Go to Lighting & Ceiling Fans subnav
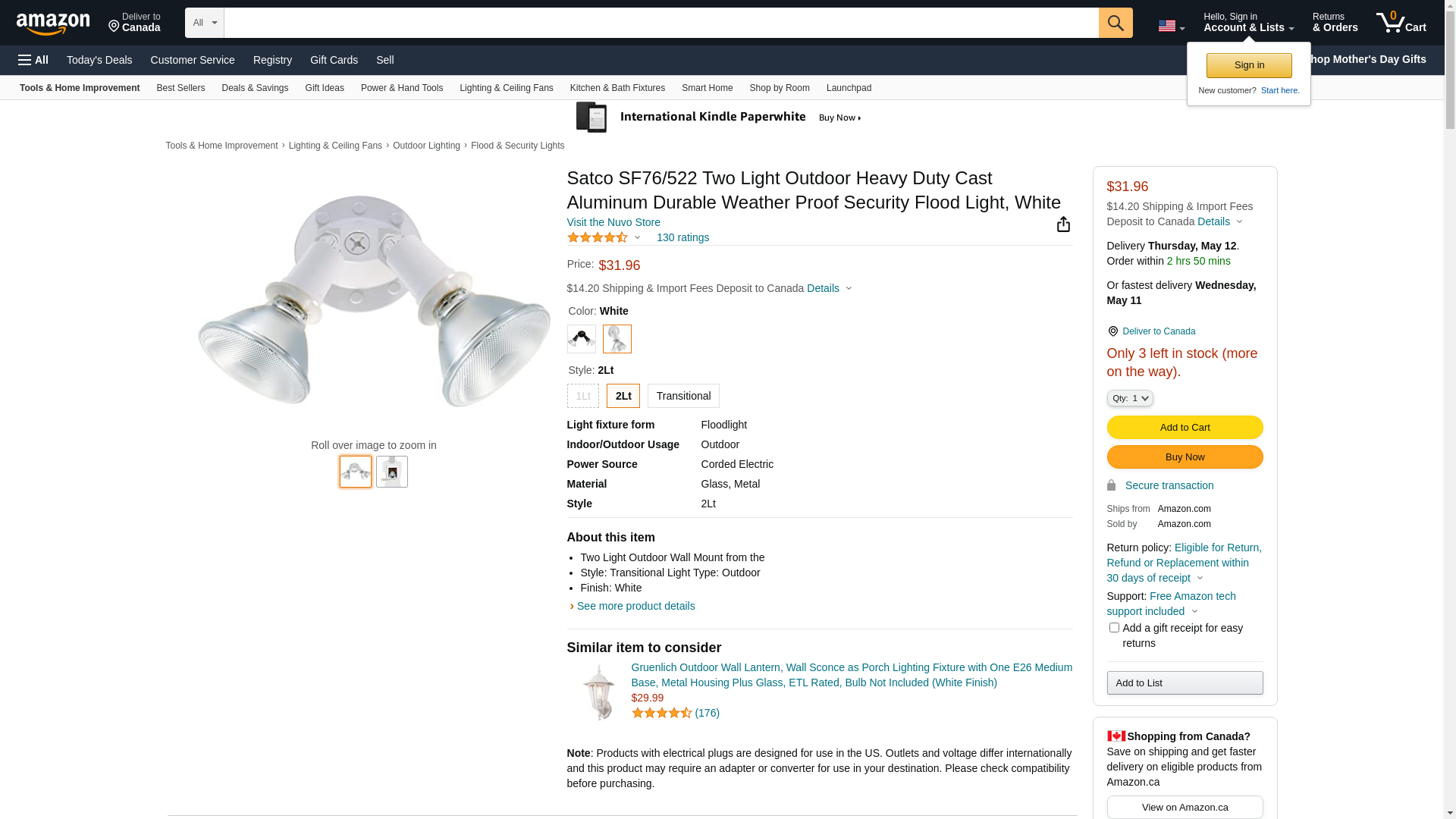The width and height of the screenshot is (1456, 819). click(506, 88)
